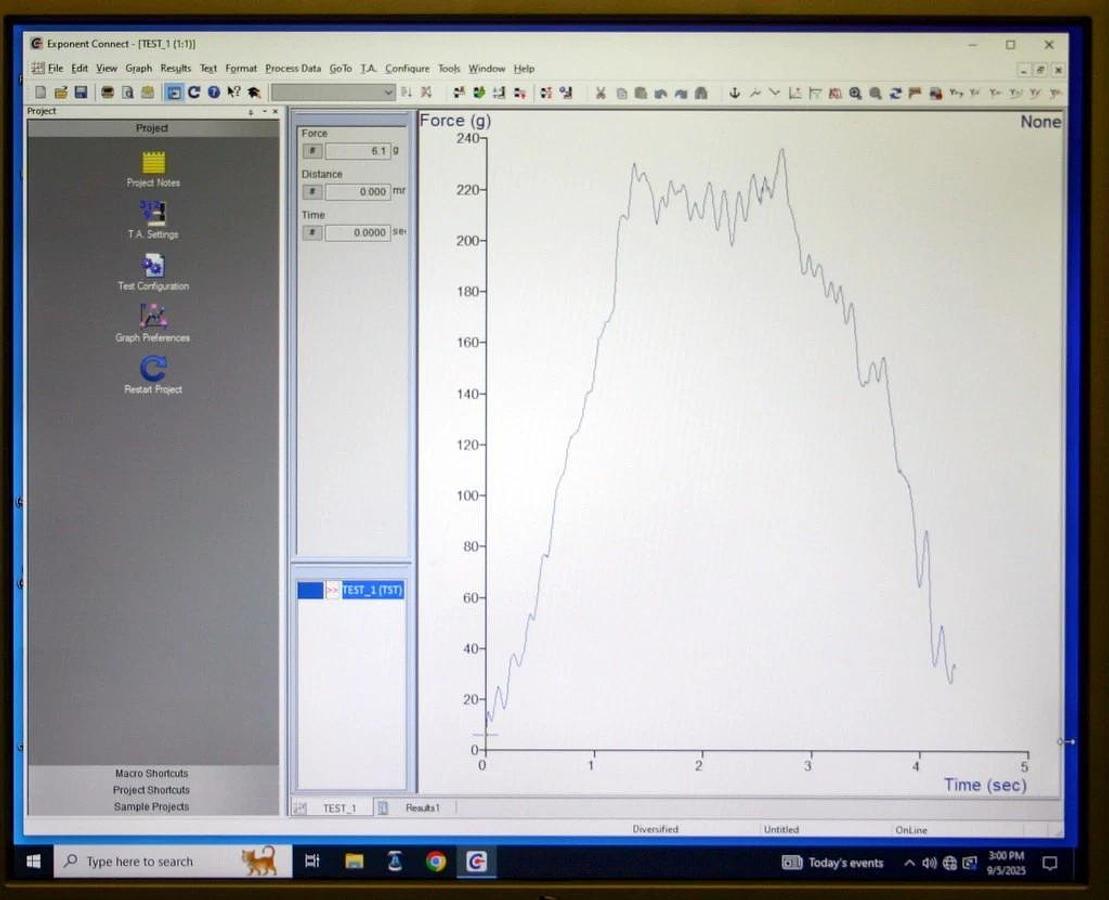Open the Process Data menu
Image resolution: width=1109 pixels, height=900 pixels.
click(x=292, y=68)
